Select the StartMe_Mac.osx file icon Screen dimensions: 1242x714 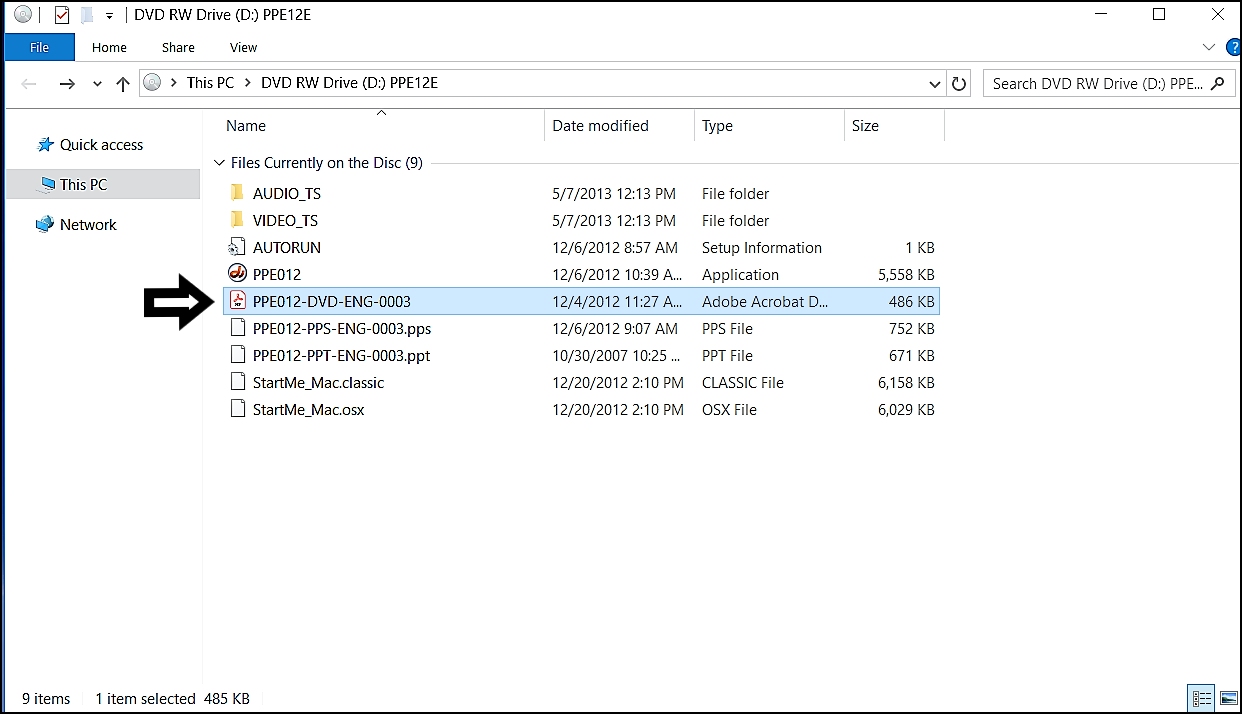(237, 409)
